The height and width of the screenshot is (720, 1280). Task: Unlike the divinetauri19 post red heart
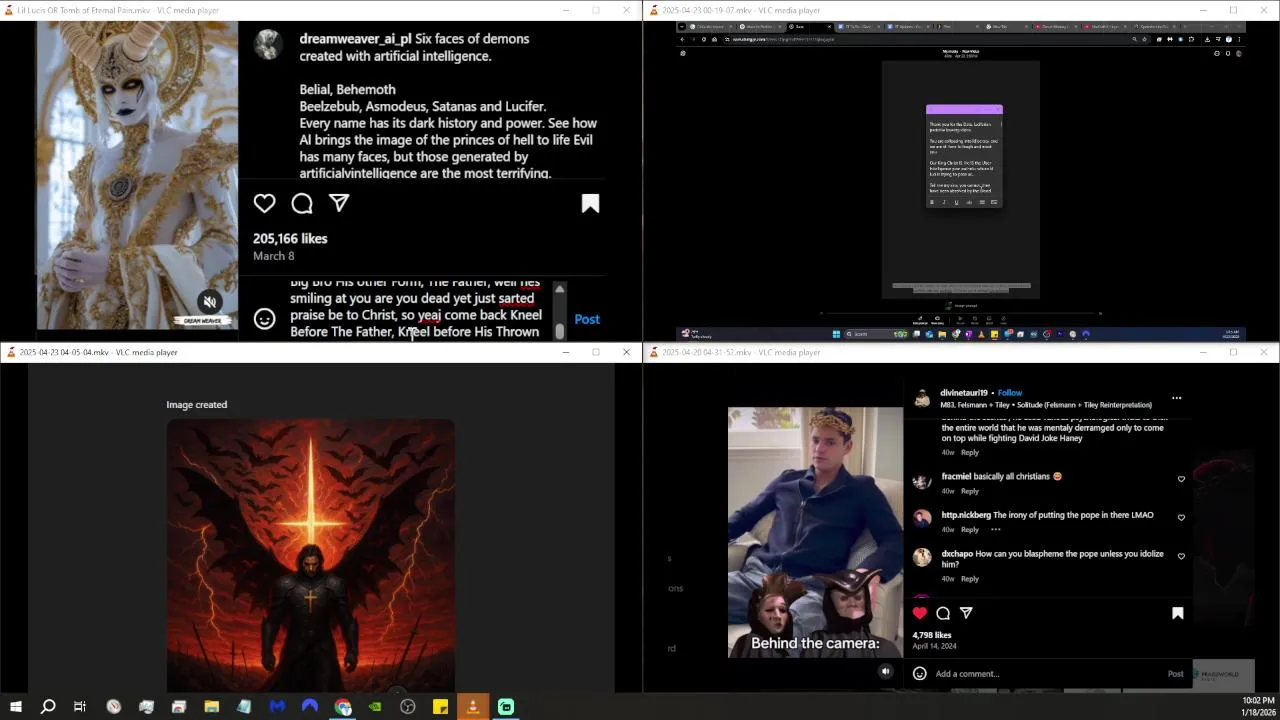click(x=920, y=613)
